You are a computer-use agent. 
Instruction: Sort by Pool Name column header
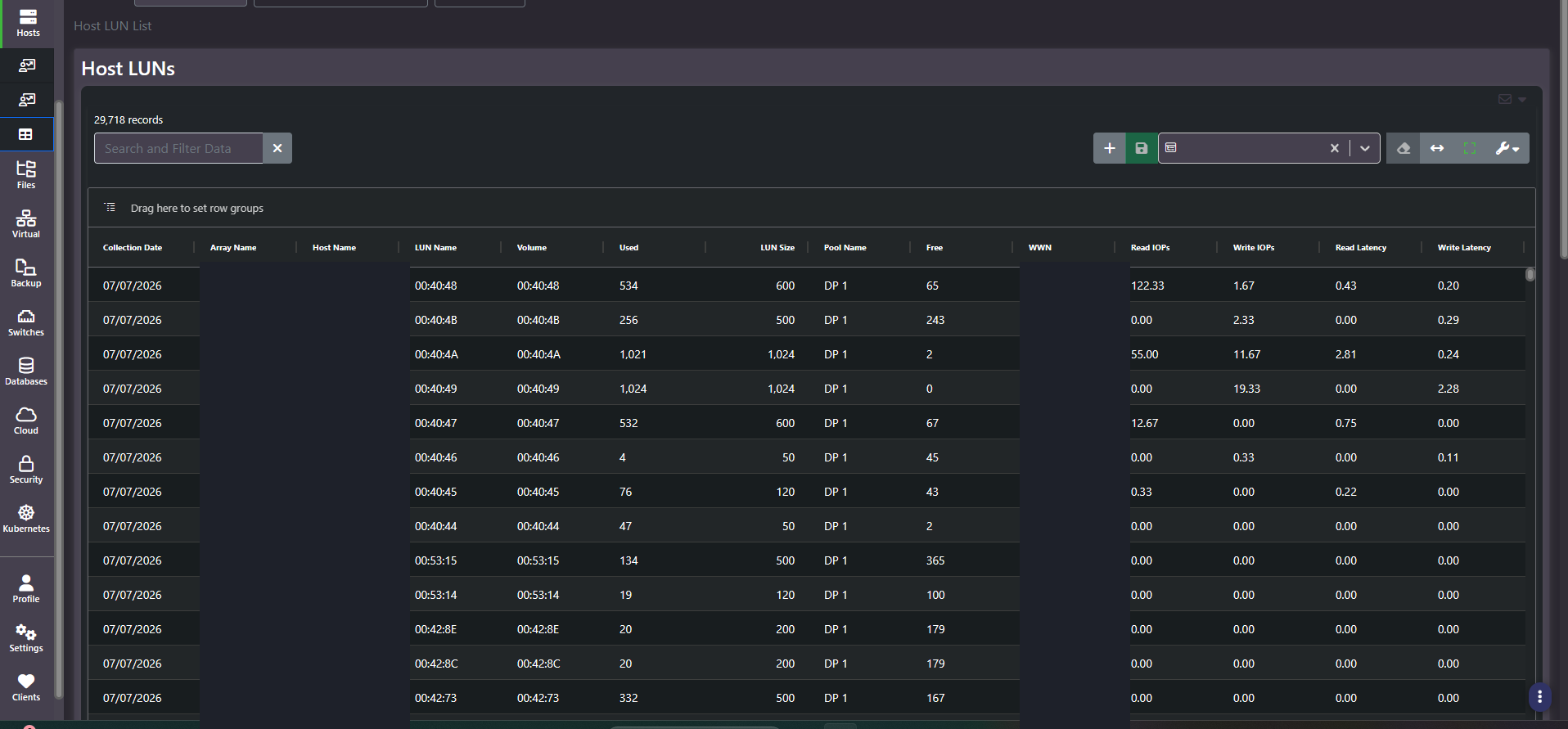[x=845, y=247]
